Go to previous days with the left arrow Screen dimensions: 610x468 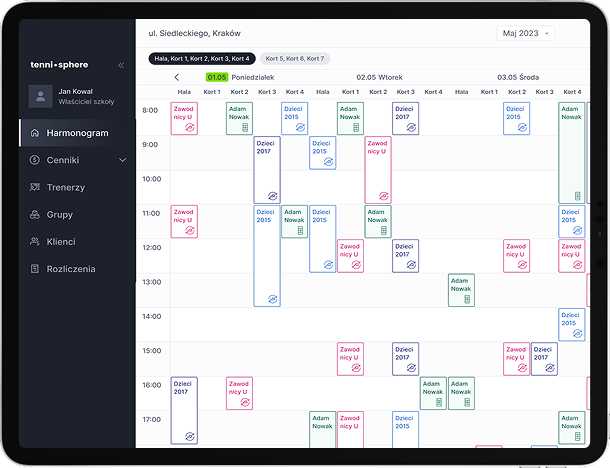[177, 77]
